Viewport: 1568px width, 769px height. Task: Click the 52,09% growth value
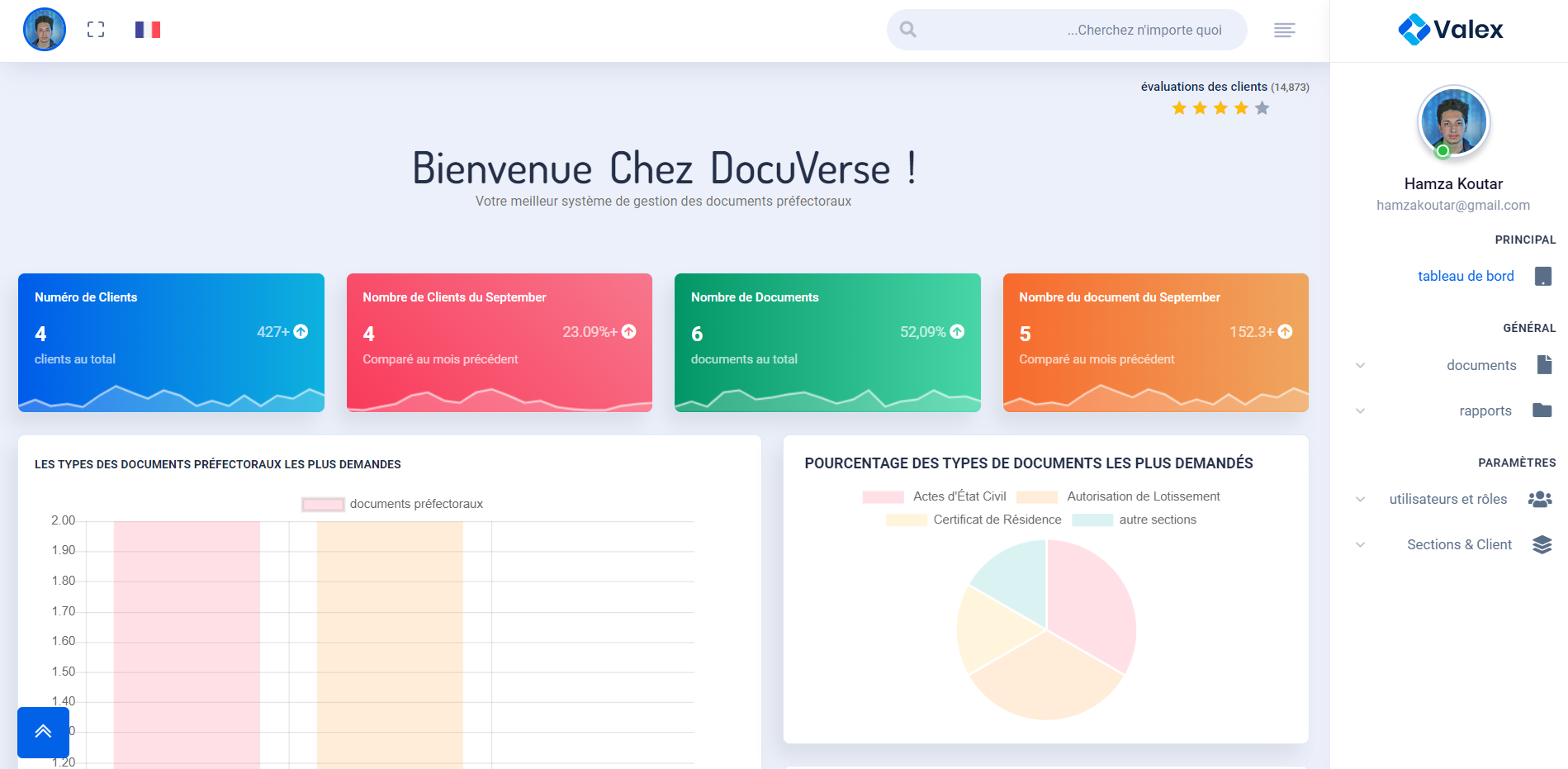click(x=922, y=332)
